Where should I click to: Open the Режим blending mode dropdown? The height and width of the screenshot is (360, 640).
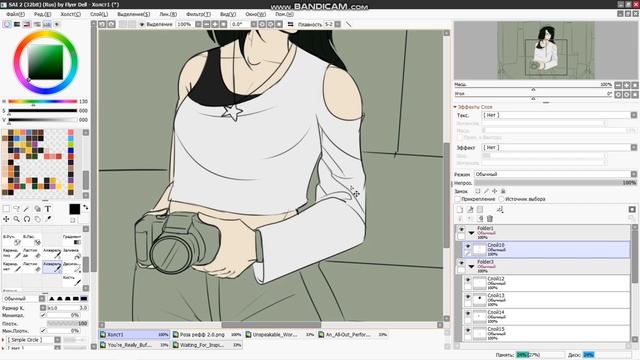pos(556,174)
